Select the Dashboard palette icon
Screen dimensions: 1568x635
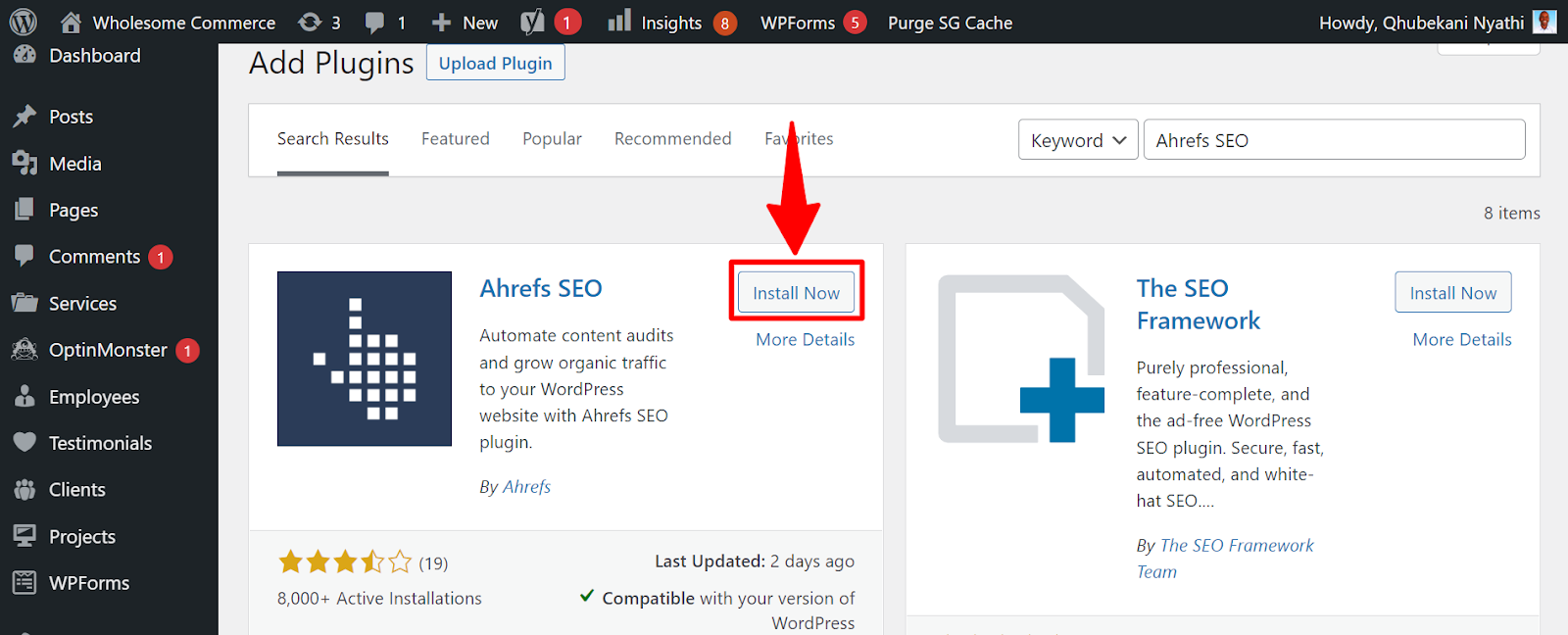pos(24,55)
